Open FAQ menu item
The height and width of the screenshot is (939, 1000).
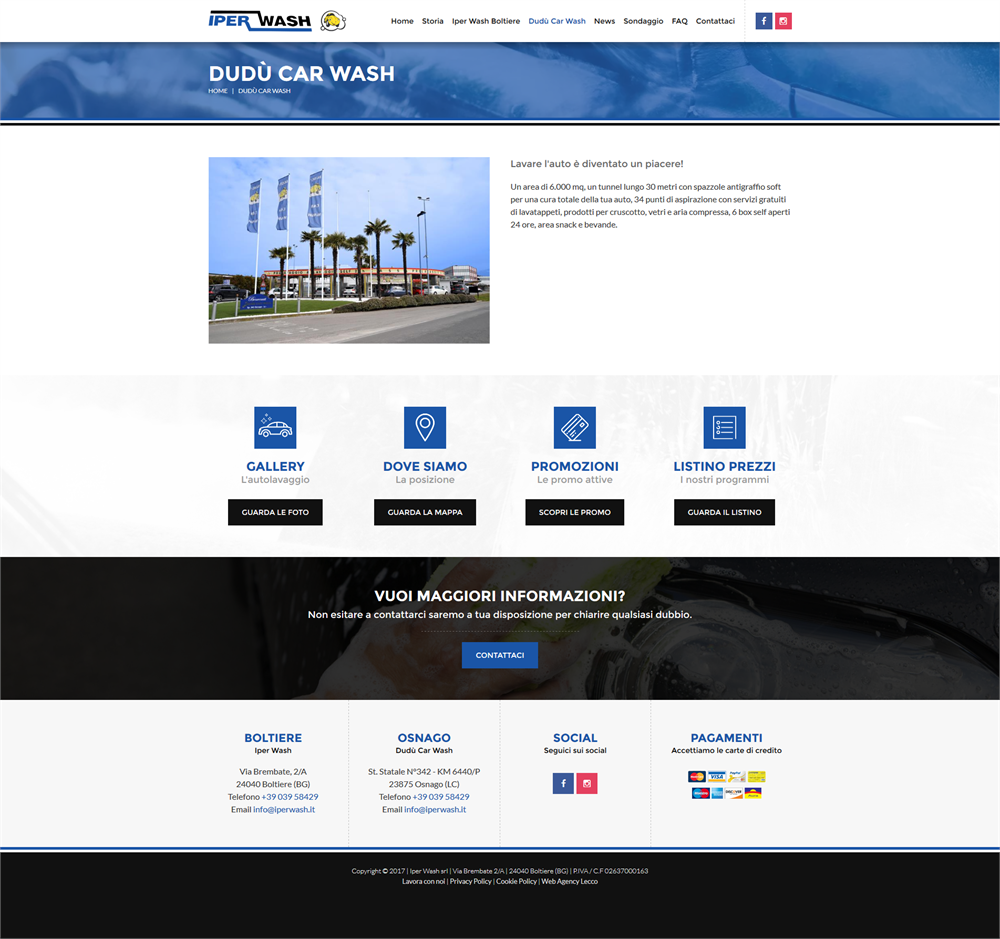click(680, 21)
